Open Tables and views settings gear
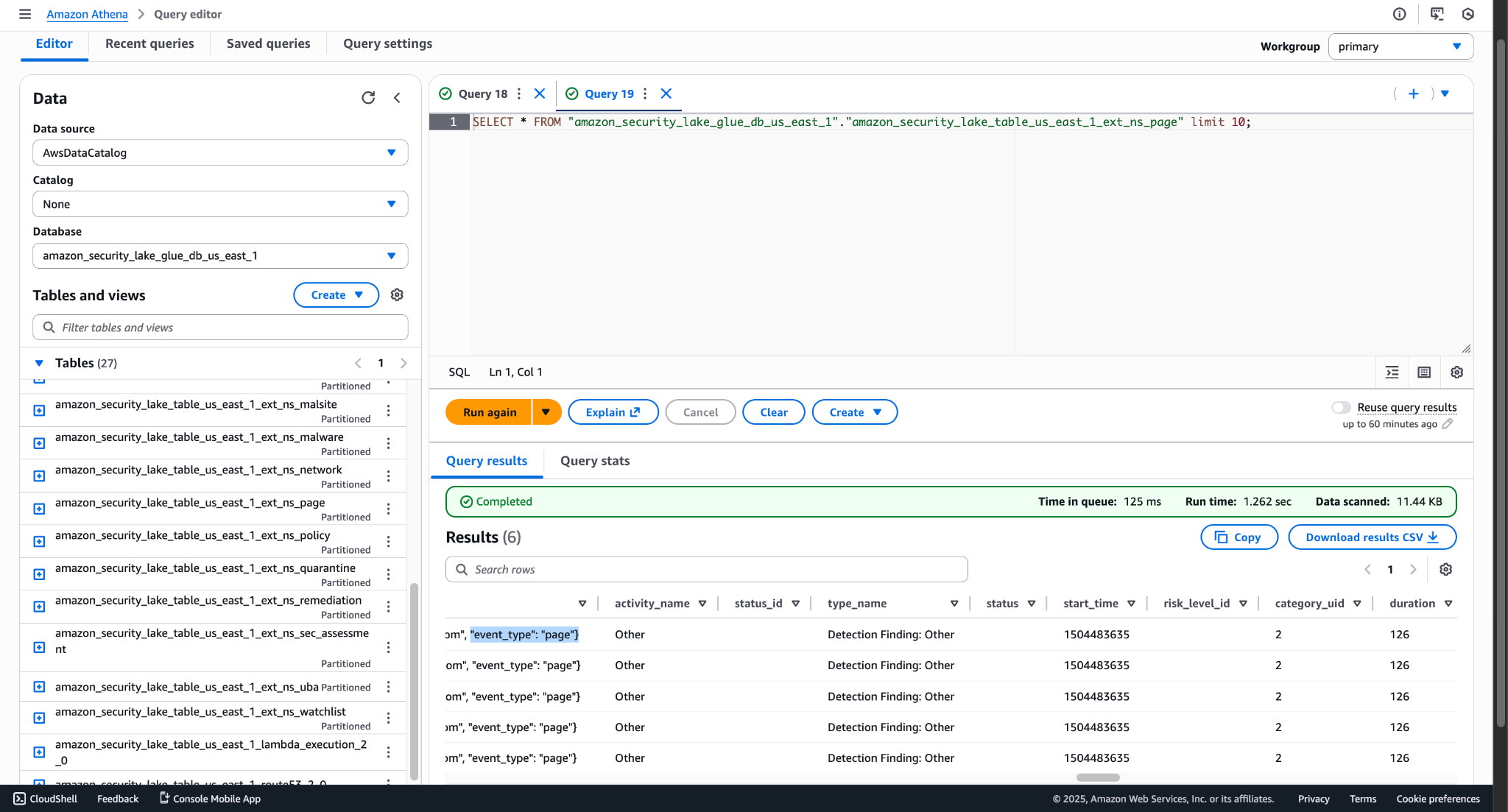The width and height of the screenshot is (1508, 812). (397, 294)
